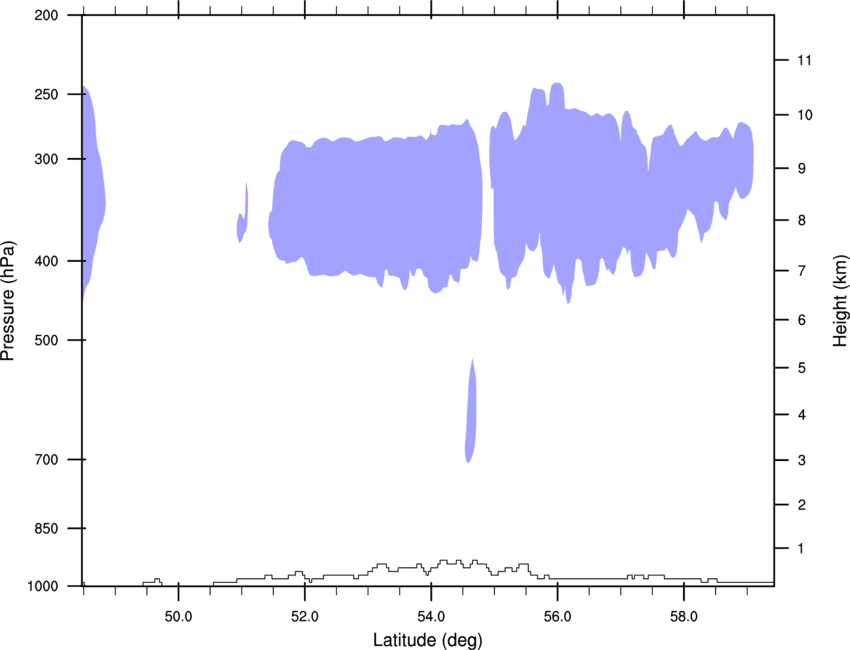Click the large blue region between 52 and 54 degrees
This screenshot has width=850, height=650.
375,209
